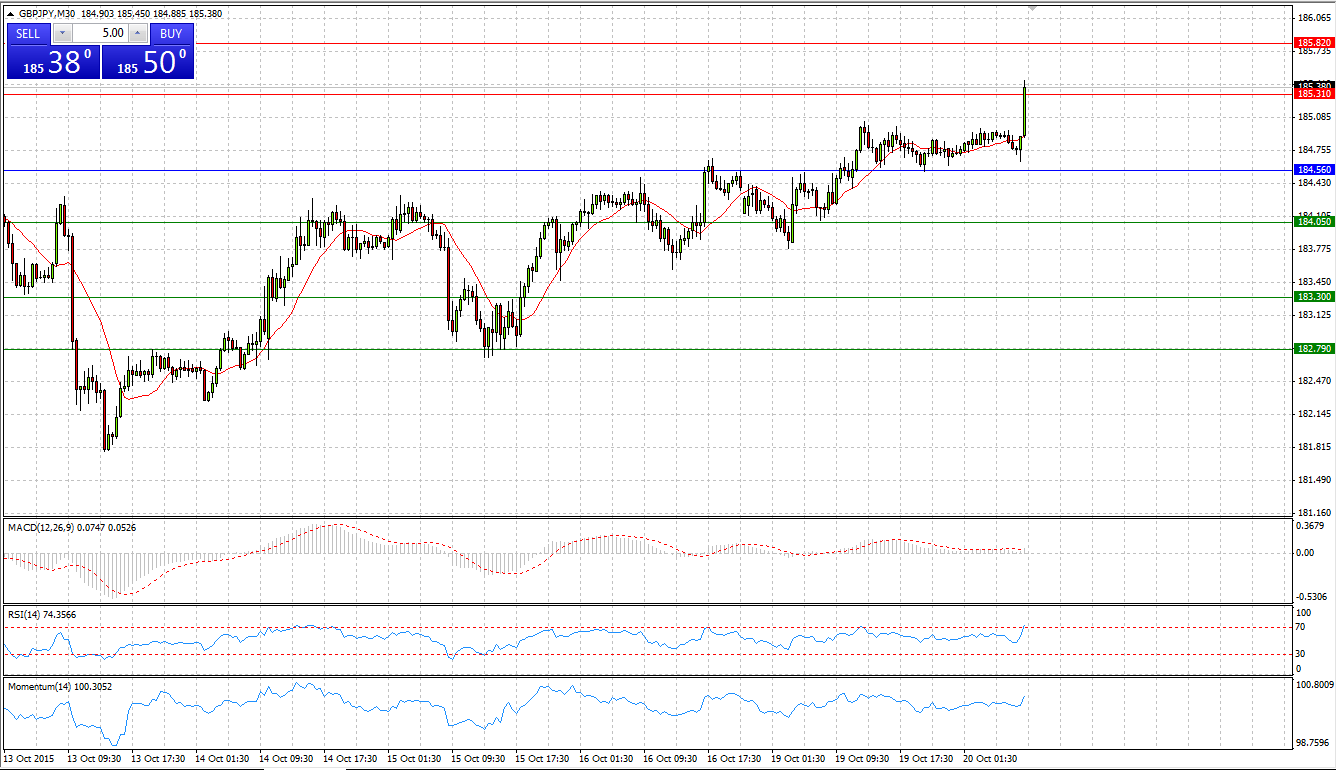Click the chart shift triangle marker at top
This screenshot has width=1336, height=770.
pos(1032,8)
